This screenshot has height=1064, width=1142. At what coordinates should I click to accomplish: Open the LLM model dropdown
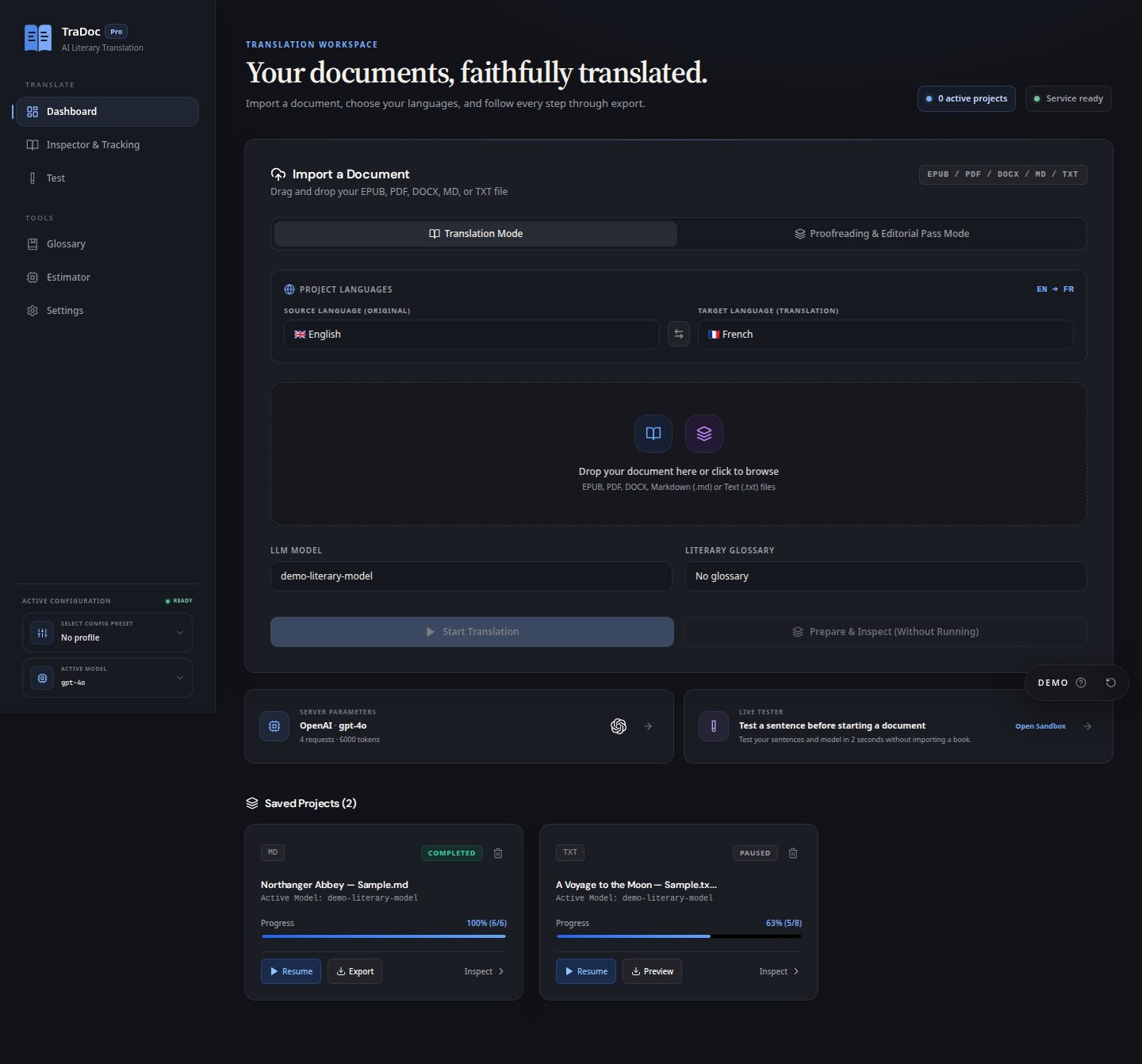pyautogui.click(x=471, y=576)
